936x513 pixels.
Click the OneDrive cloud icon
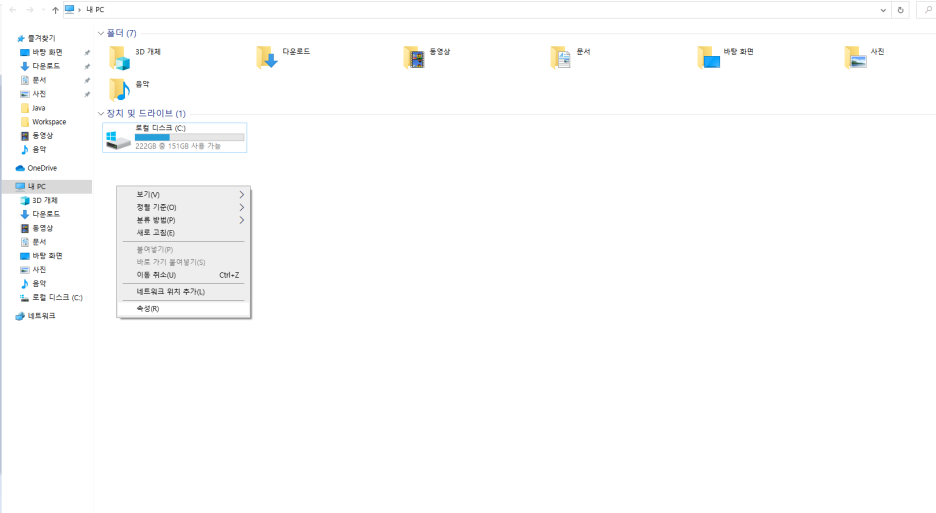coord(20,168)
